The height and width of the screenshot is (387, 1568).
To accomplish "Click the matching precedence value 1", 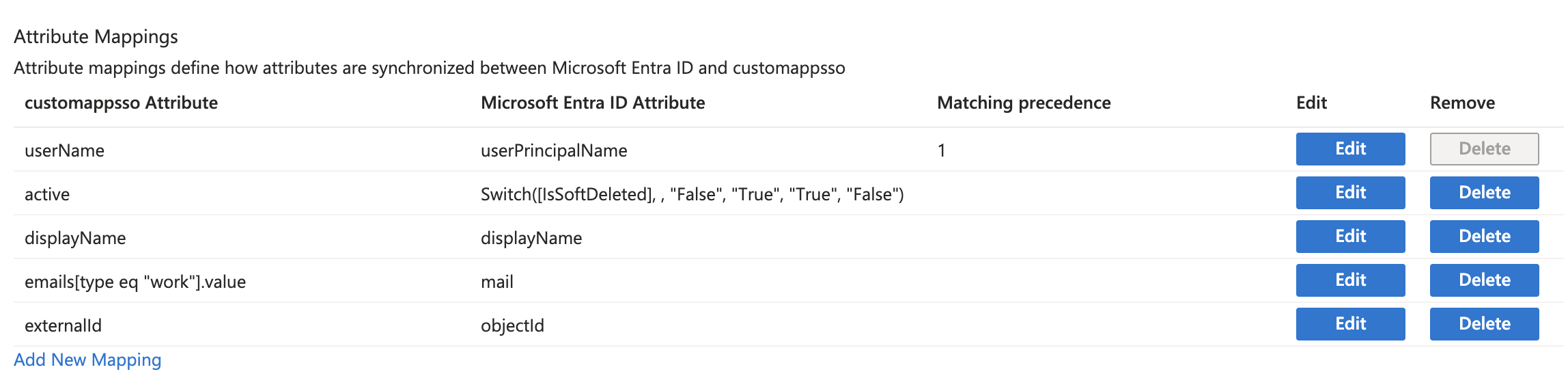I will pyautogui.click(x=941, y=150).
